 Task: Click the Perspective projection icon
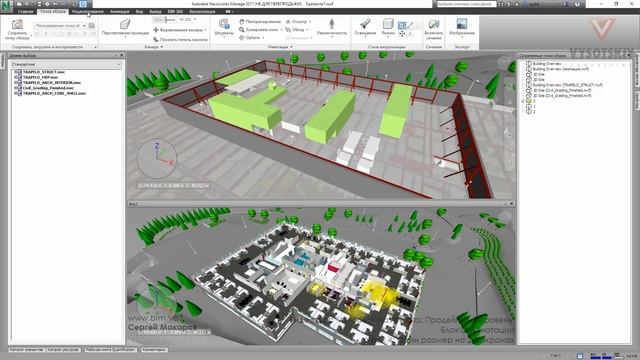(125, 24)
